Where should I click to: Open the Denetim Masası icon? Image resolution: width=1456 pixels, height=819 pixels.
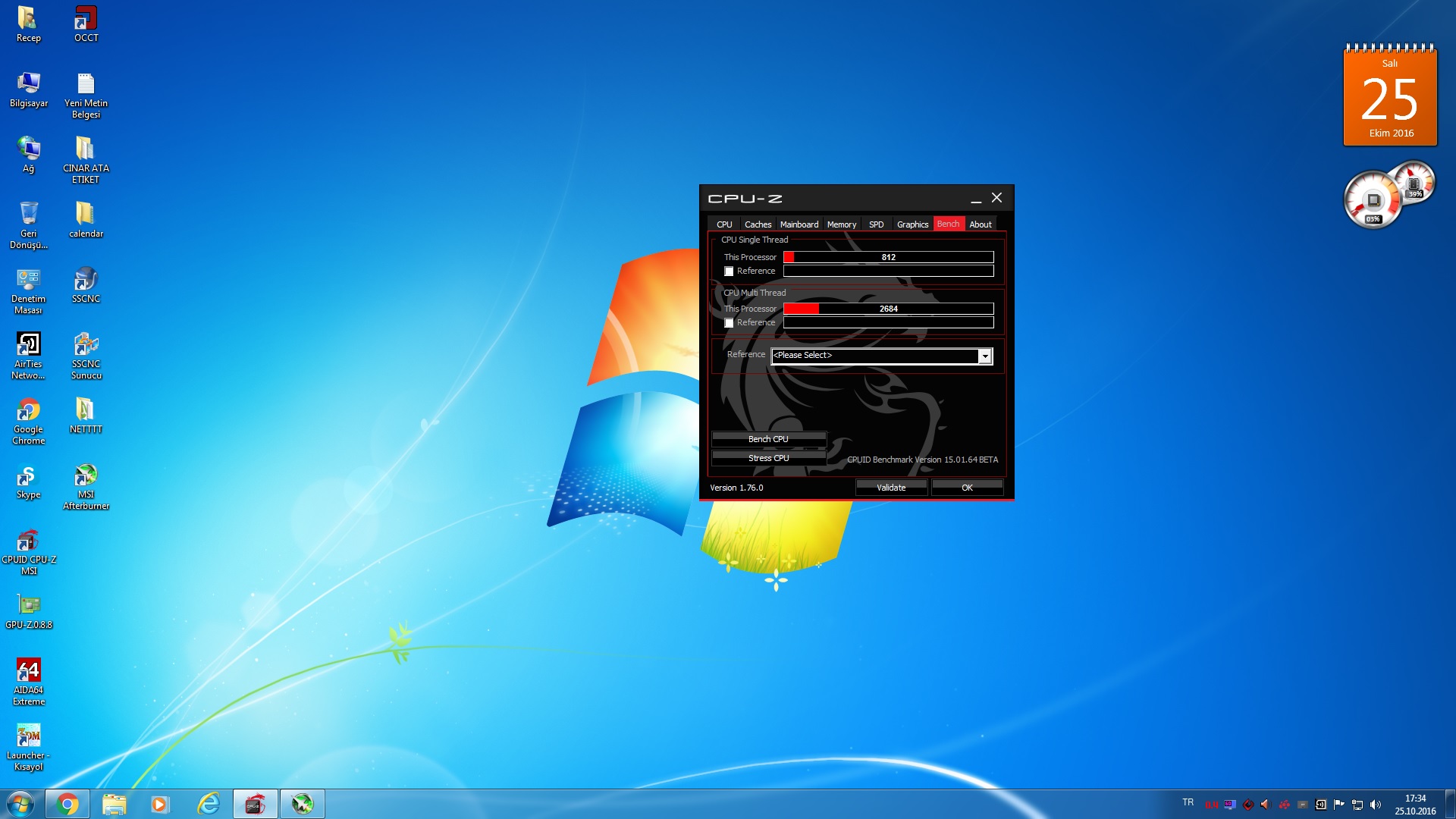(28, 291)
